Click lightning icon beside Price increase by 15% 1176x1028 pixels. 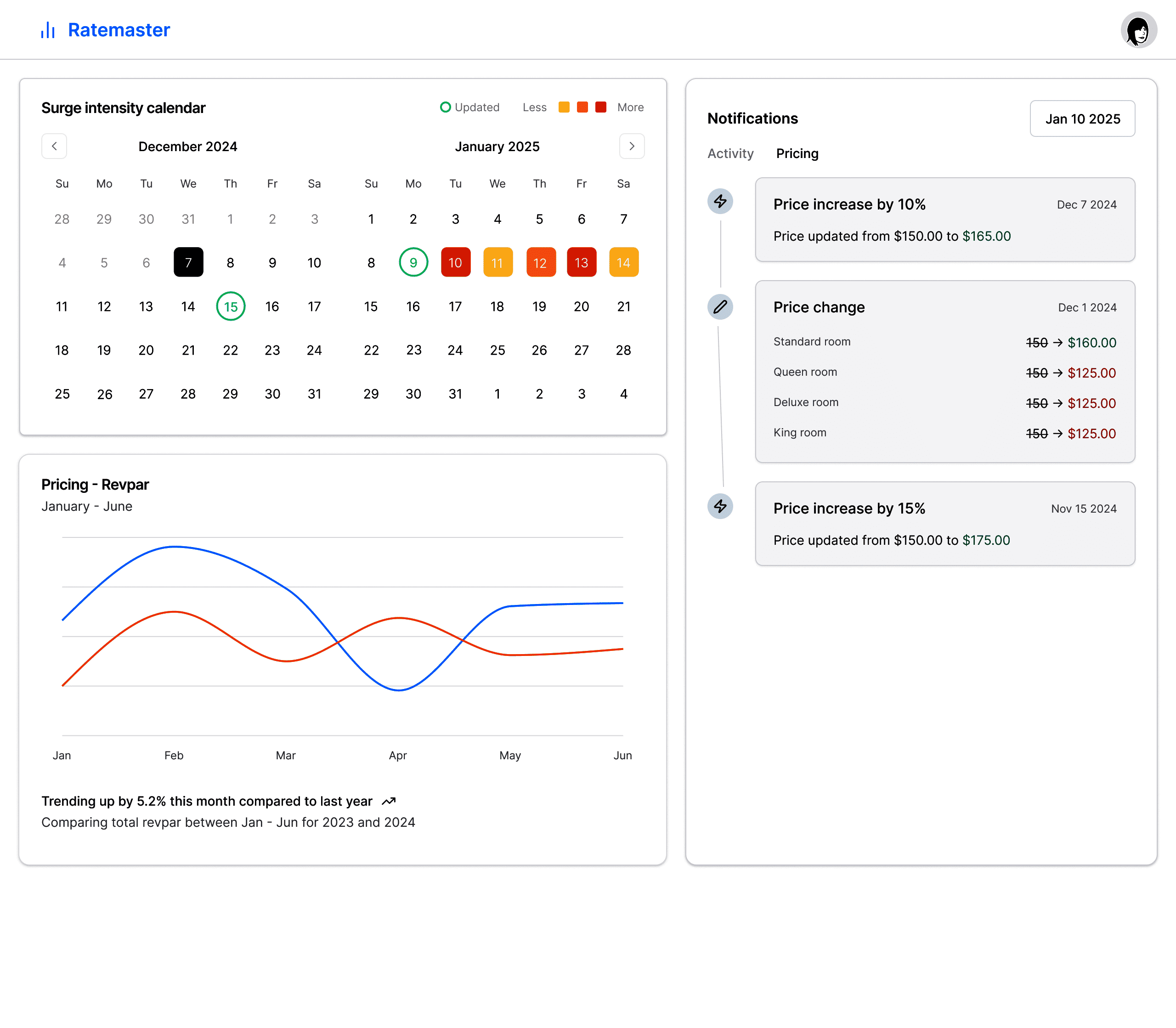pos(720,506)
